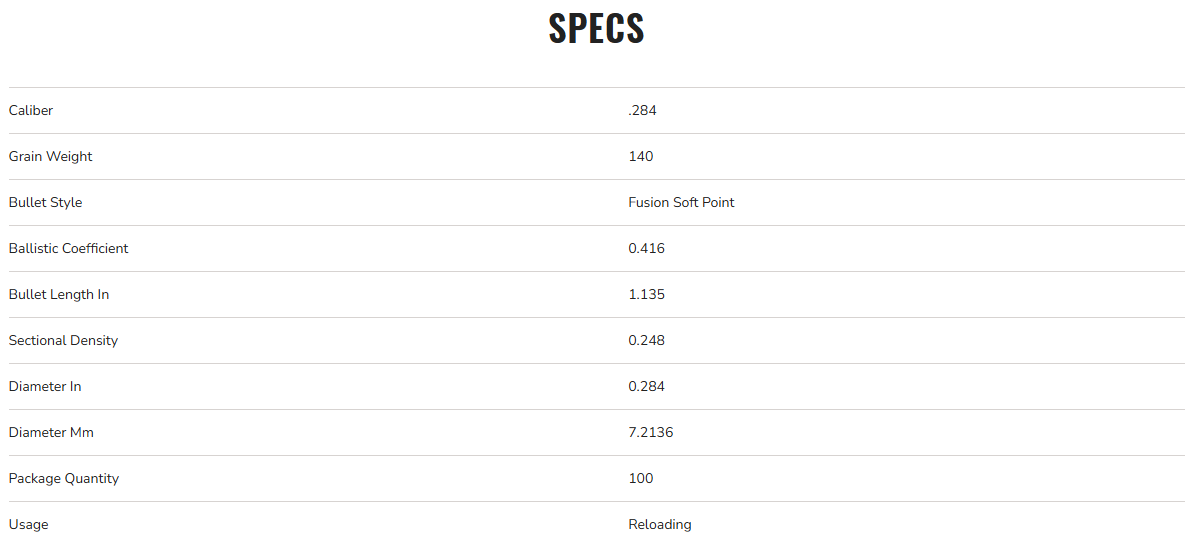Screen dimensions: 1196x547
Task: Click the SPECS heading
Action: [597, 29]
